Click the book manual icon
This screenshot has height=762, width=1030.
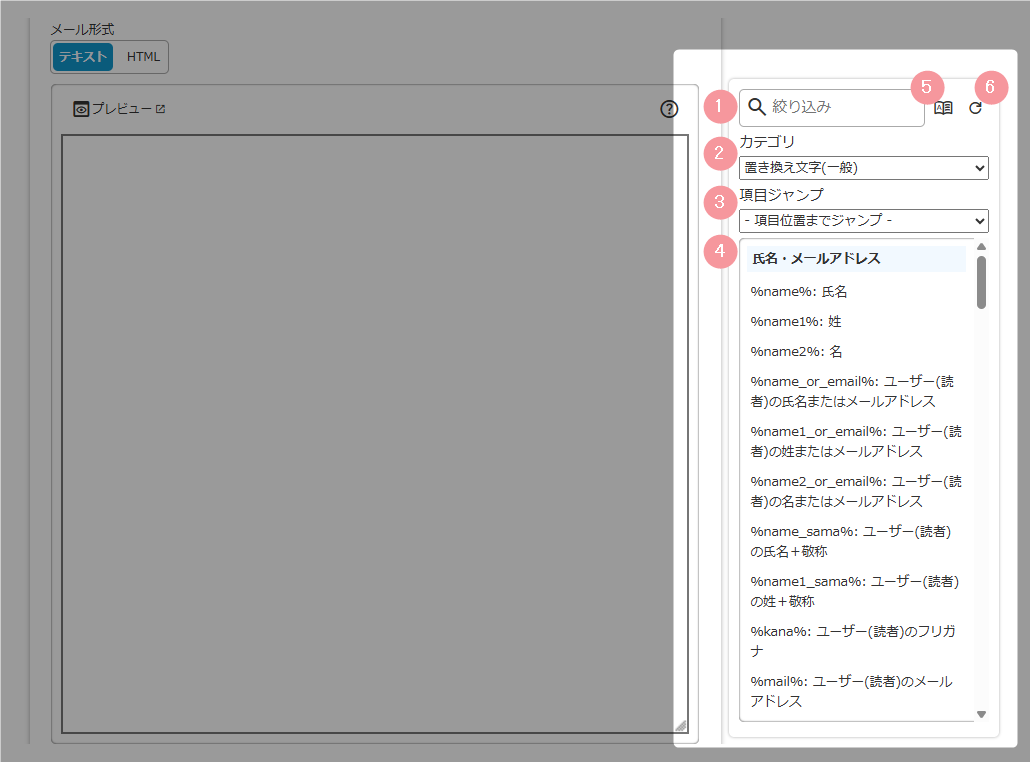click(x=943, y=108)
